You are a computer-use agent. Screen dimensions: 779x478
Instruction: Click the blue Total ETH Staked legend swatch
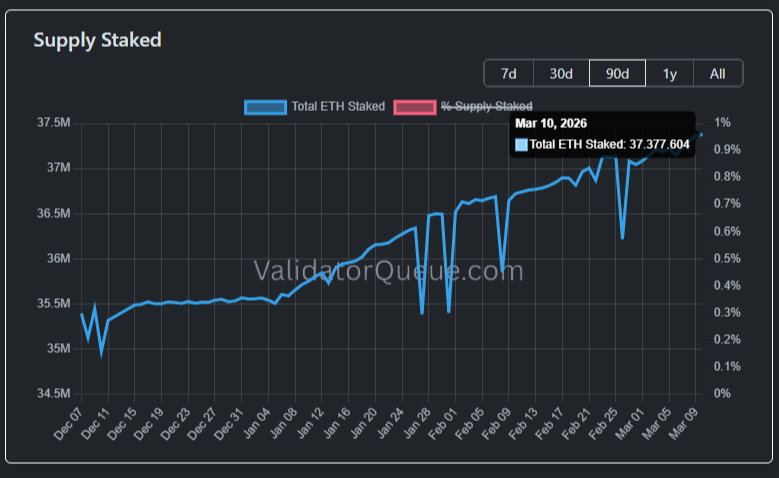point(265,106)
